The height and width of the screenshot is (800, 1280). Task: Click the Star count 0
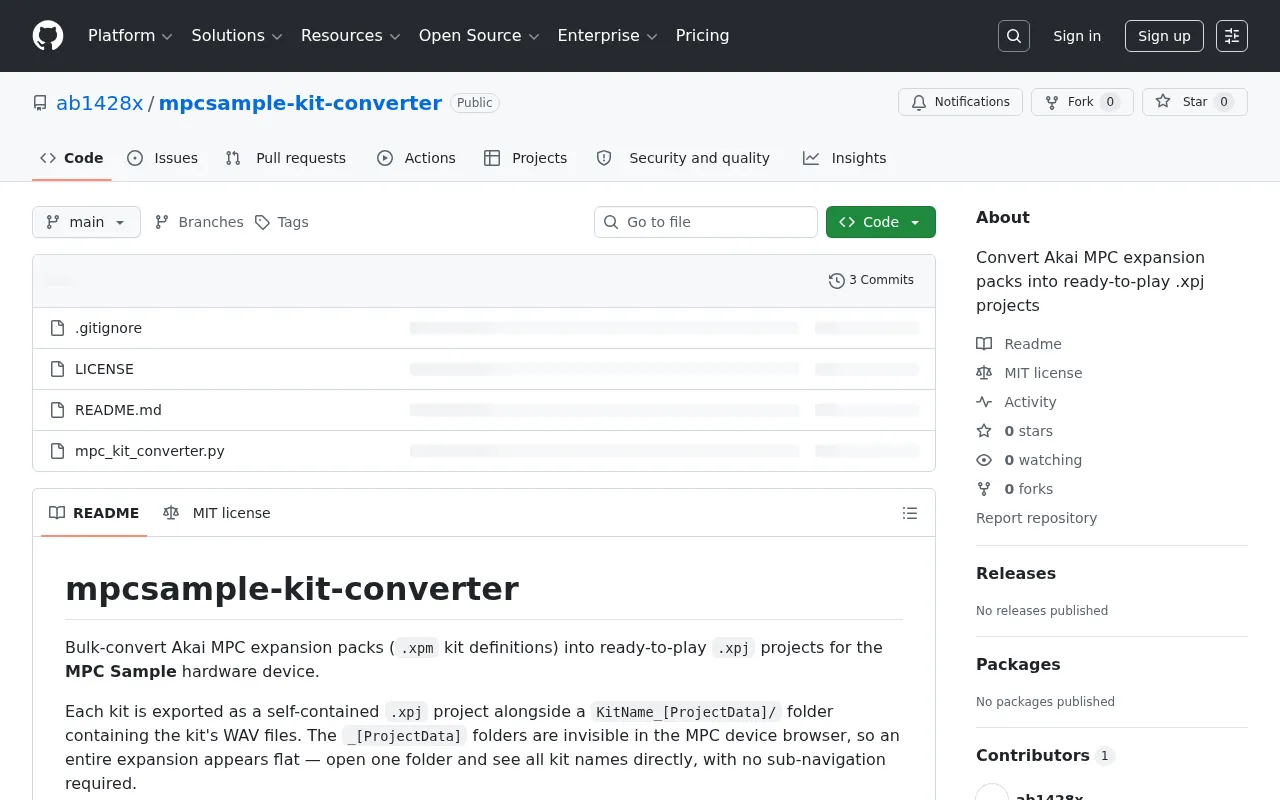click(x=1224, y=102)
